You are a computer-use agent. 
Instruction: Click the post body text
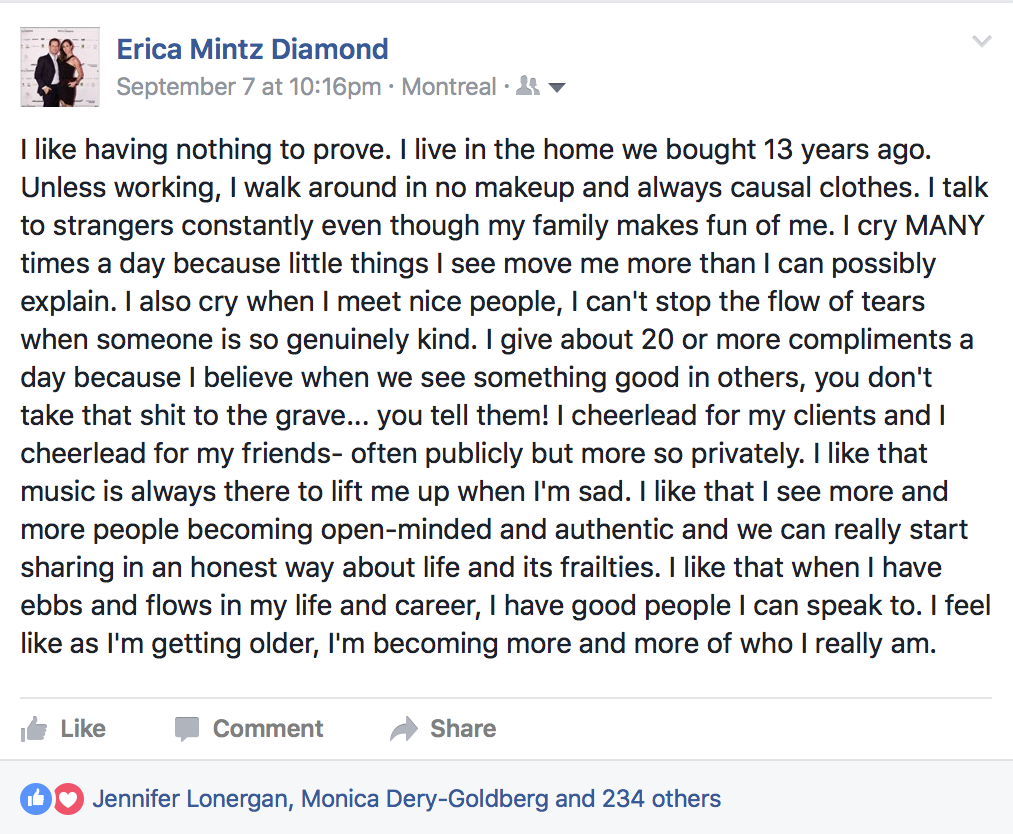505,397
